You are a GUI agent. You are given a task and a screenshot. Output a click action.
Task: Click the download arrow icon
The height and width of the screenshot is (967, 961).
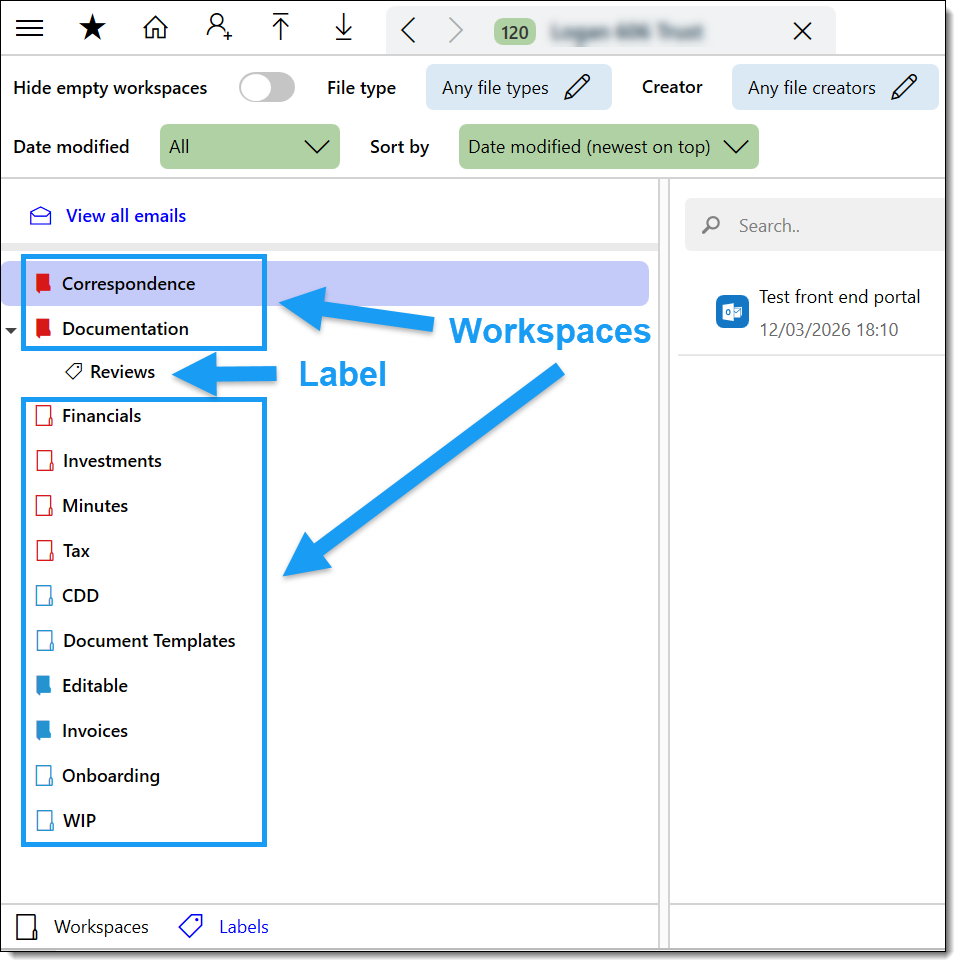coord(344,29)
